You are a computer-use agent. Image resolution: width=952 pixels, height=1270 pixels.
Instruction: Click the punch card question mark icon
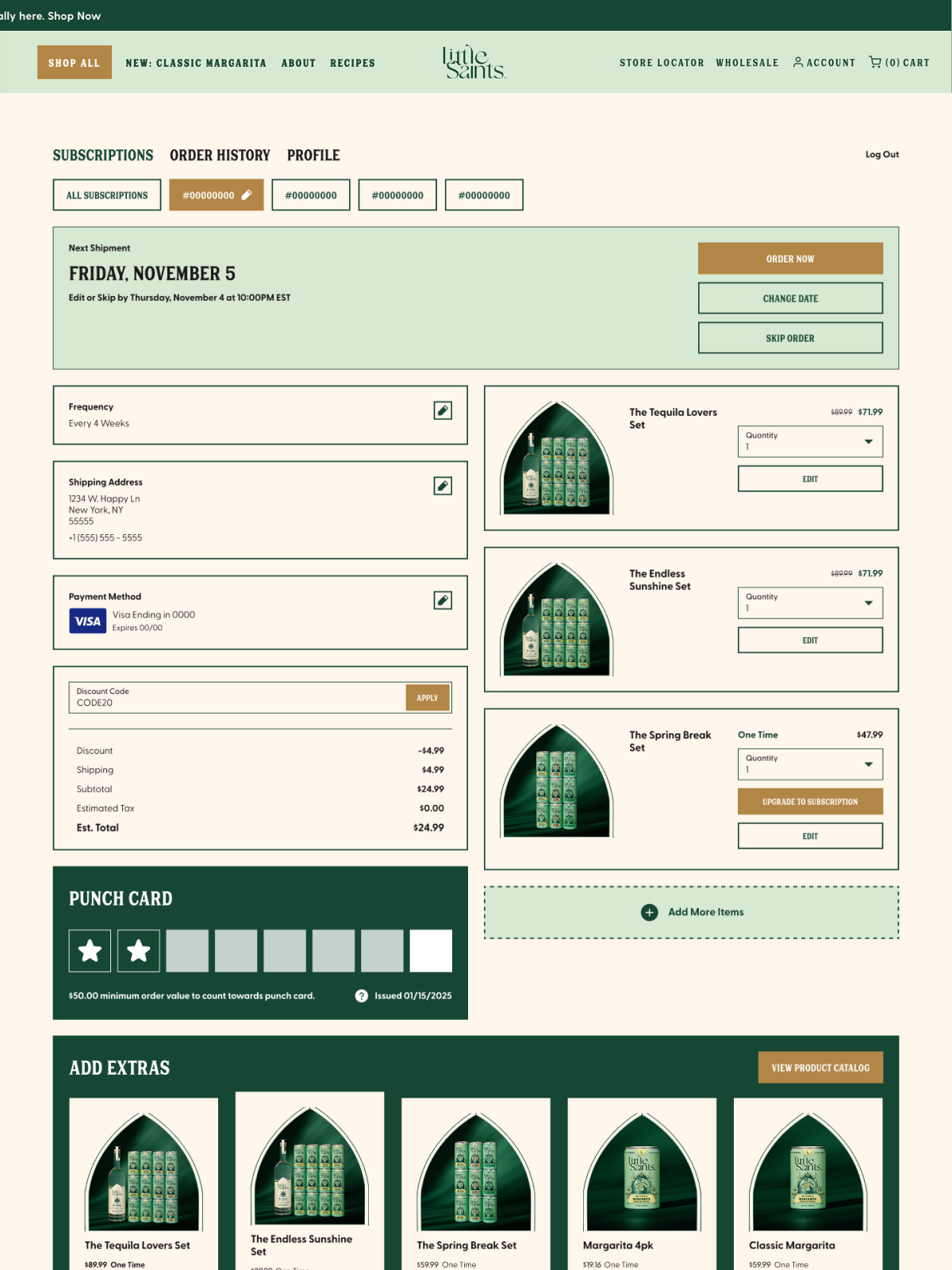(362, 995)
